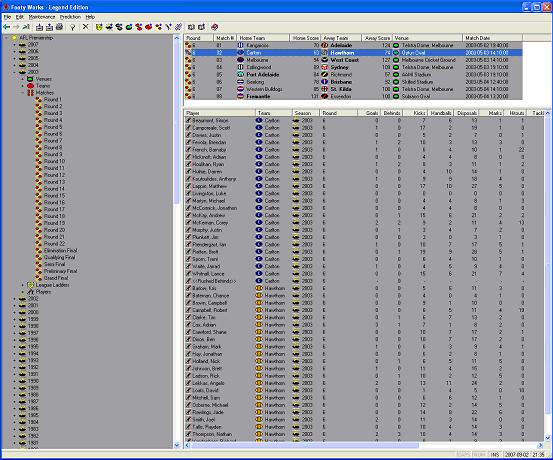Click the Players icon in tree
553x460 pixels.
[x=30, y=292]
